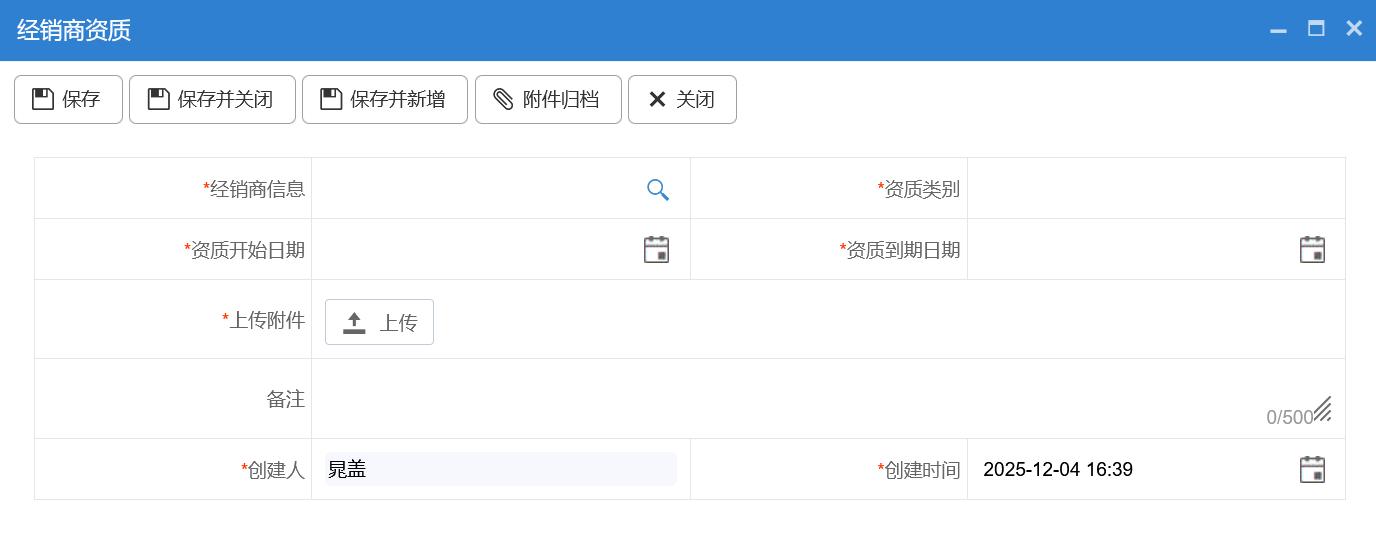Open calendar picker for 创建时间
This screenshot has height=560, width=1376.
(1312, 470)
